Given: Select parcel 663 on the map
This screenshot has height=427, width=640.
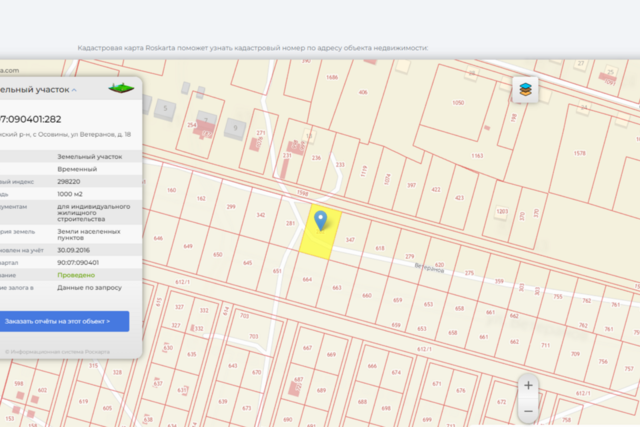Looking at the screenshot, I should click(337, 288).
